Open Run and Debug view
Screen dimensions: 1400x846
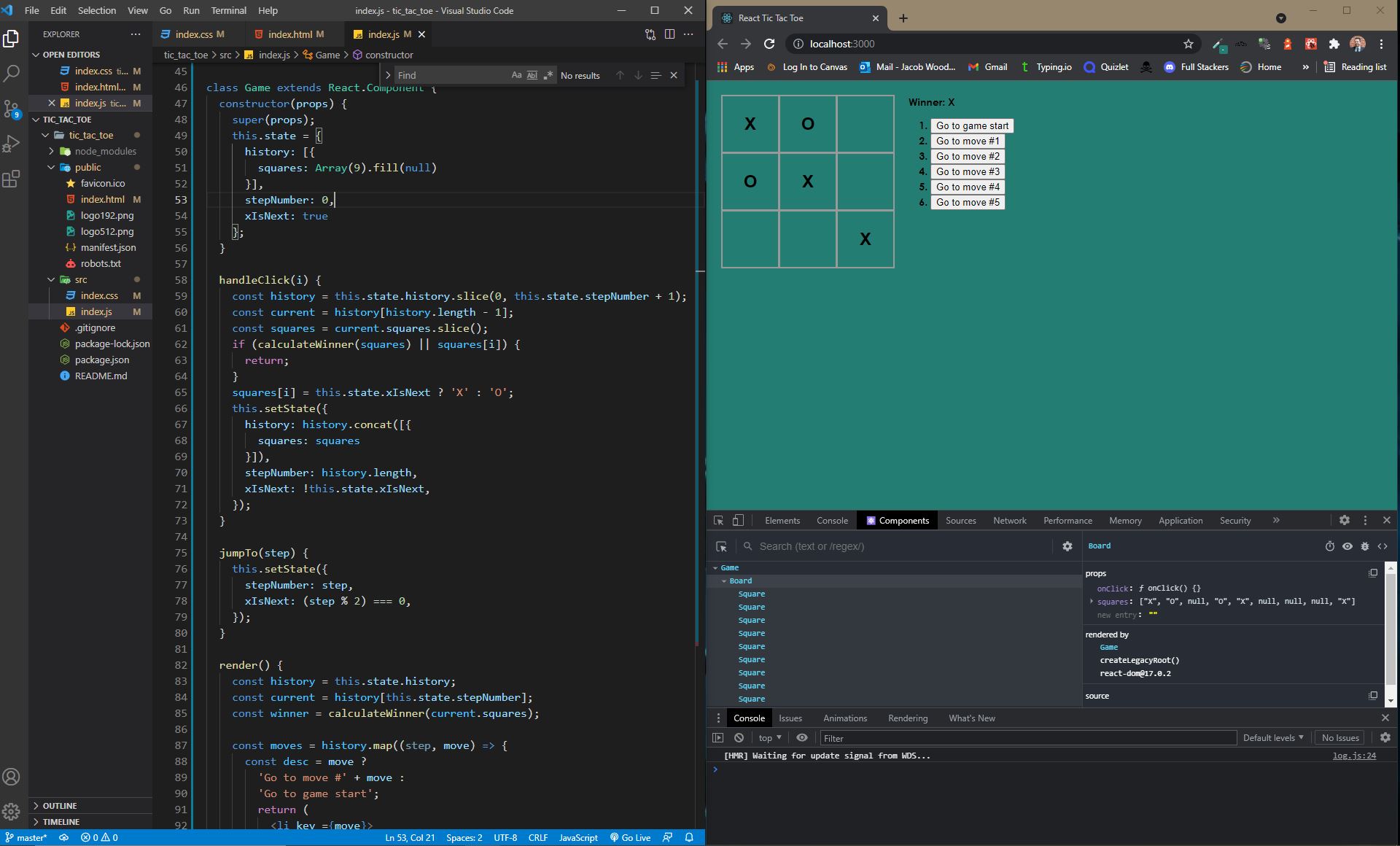[x=12, y=144]
